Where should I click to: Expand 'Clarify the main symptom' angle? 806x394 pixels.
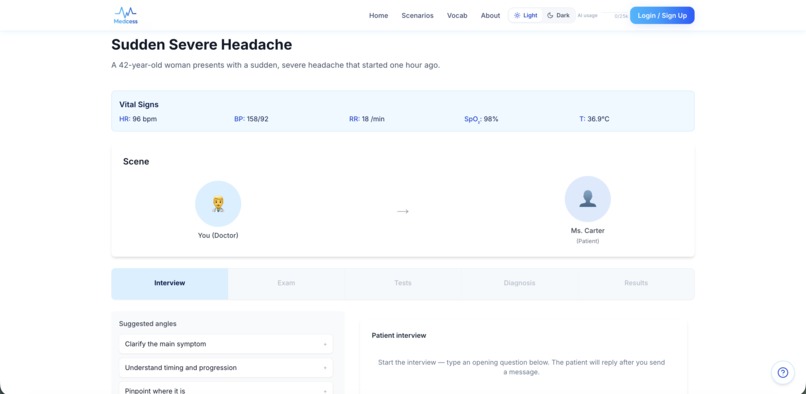point(226,344)
